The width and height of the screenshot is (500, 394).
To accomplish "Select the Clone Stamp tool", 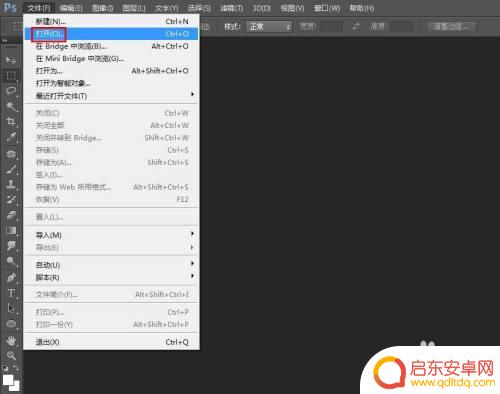I will point(11,184).
